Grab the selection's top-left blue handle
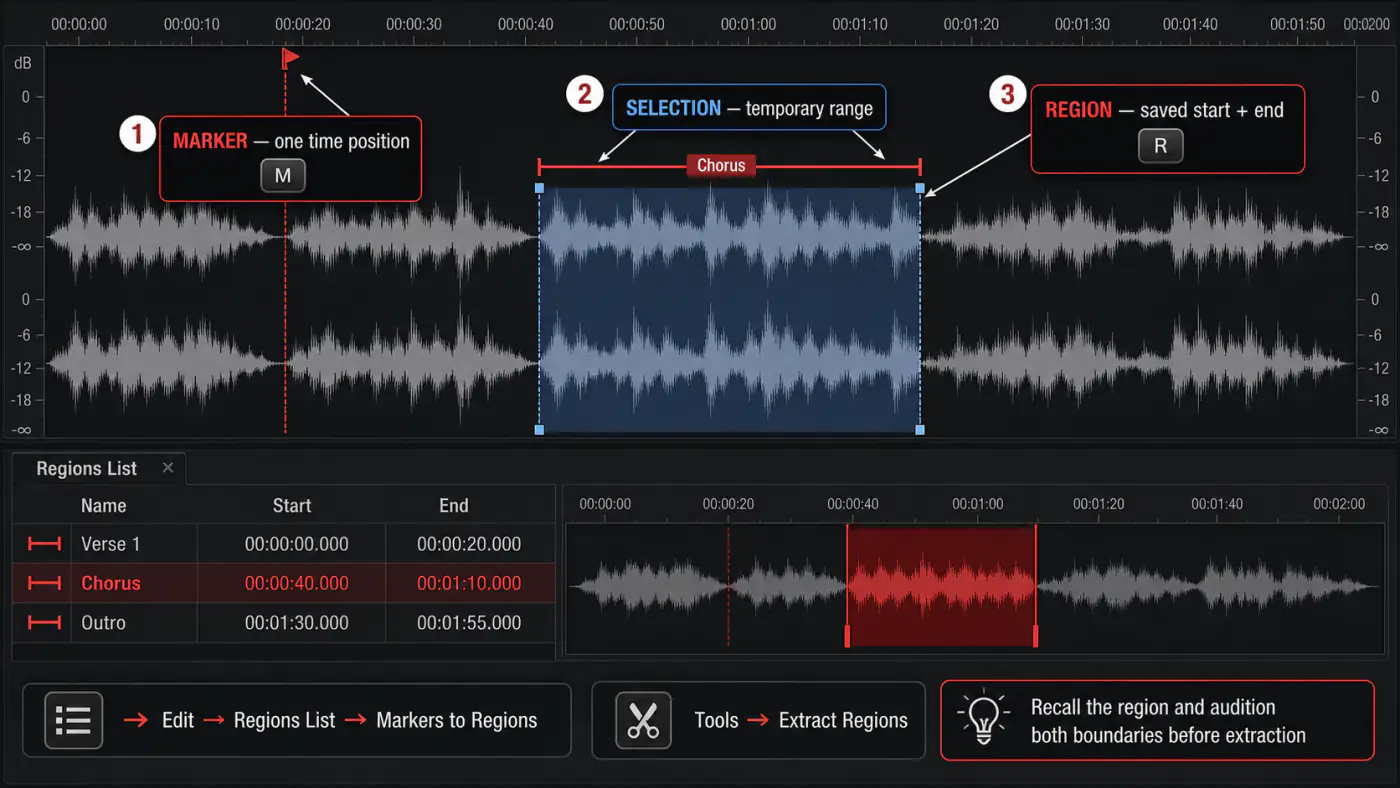 coord(540,188)
